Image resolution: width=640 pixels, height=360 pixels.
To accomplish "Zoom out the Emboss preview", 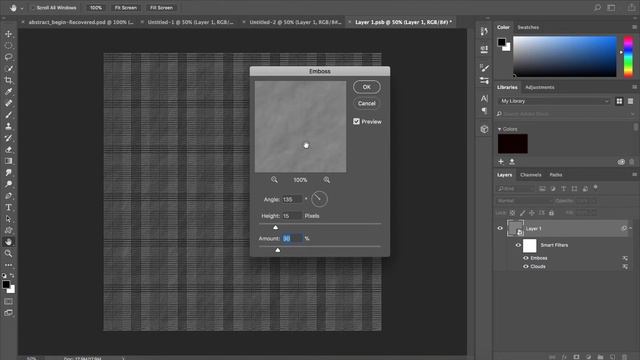I will pos(274,180).
